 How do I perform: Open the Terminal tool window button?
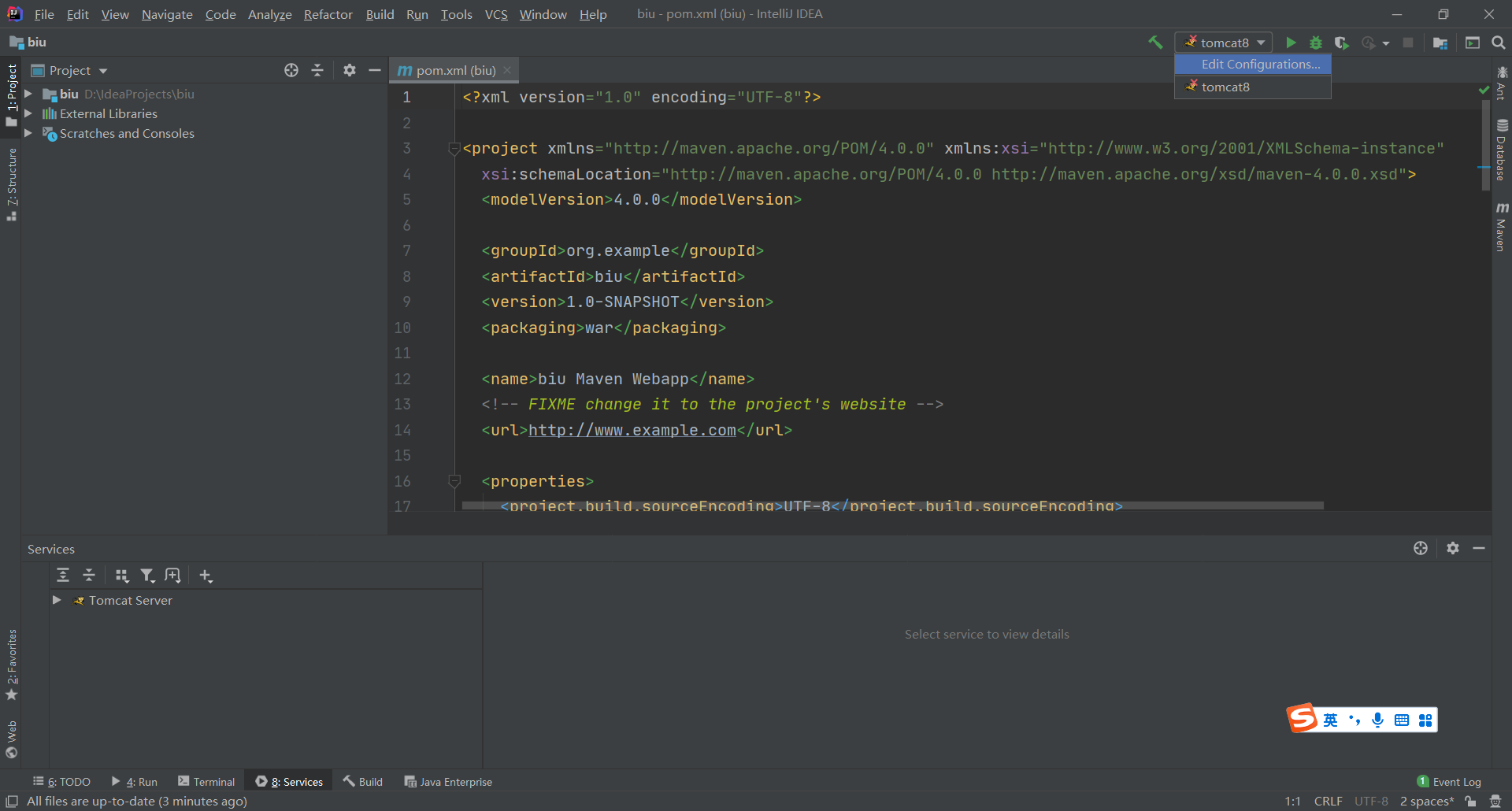206,782
